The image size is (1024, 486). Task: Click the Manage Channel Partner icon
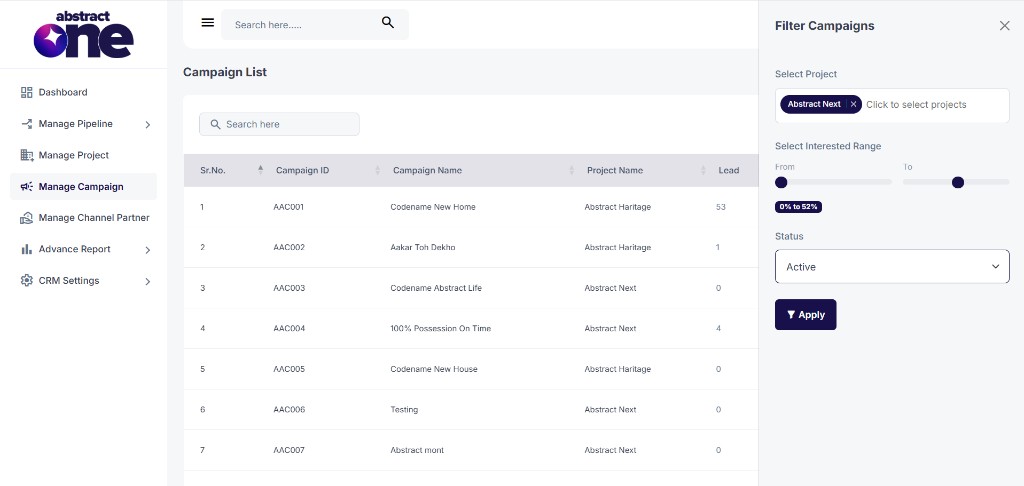point(27,218)
